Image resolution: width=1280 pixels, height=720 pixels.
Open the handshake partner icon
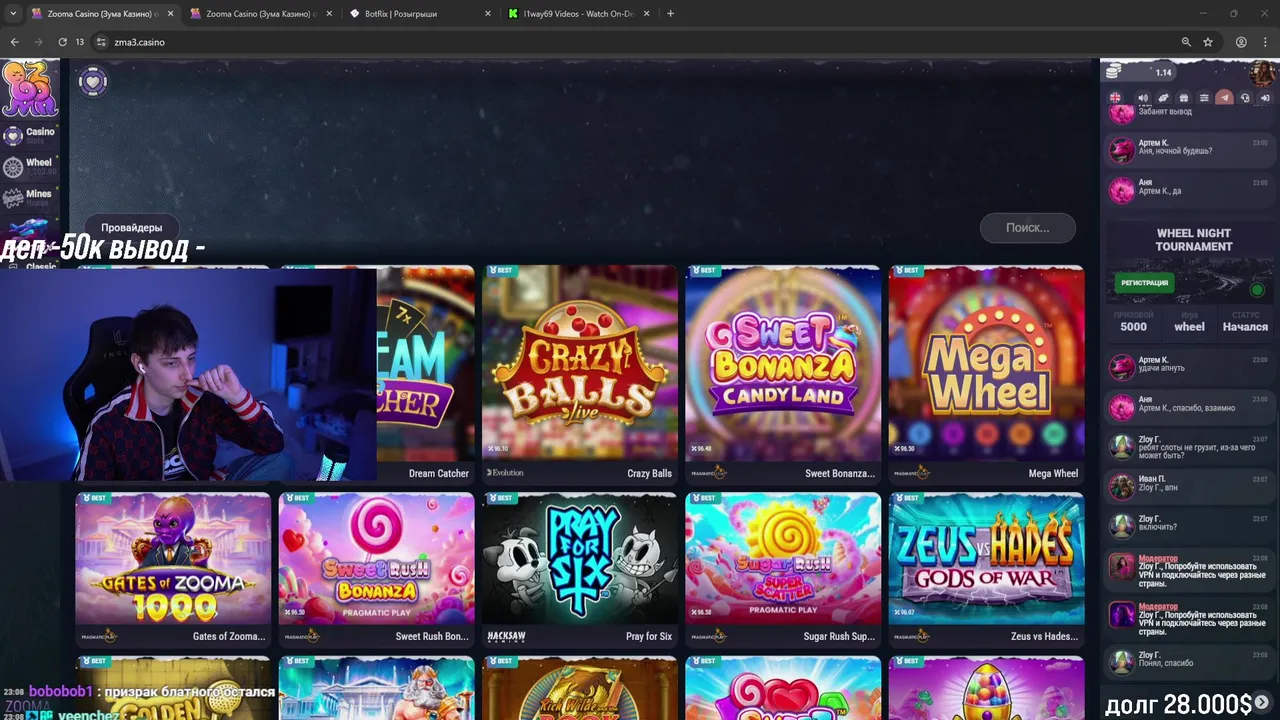click(1163, 98)
